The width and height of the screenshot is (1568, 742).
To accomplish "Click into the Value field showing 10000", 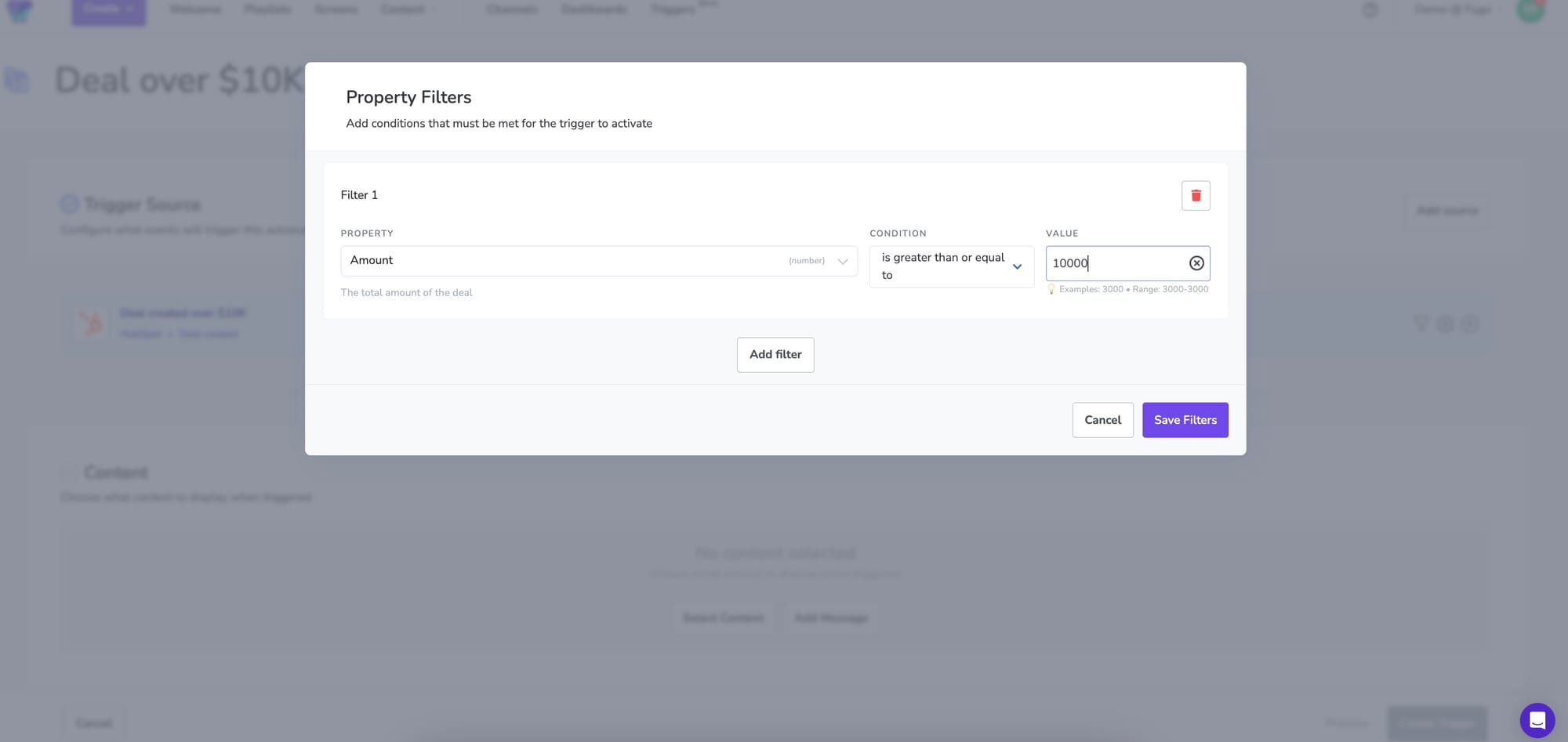I will tap(1113, 263).
